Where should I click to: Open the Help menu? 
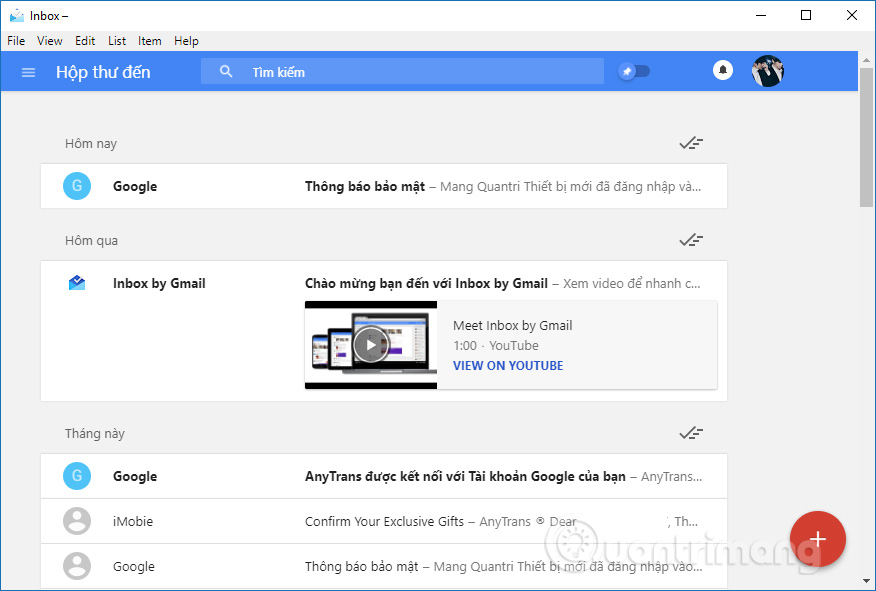point(186,41)
